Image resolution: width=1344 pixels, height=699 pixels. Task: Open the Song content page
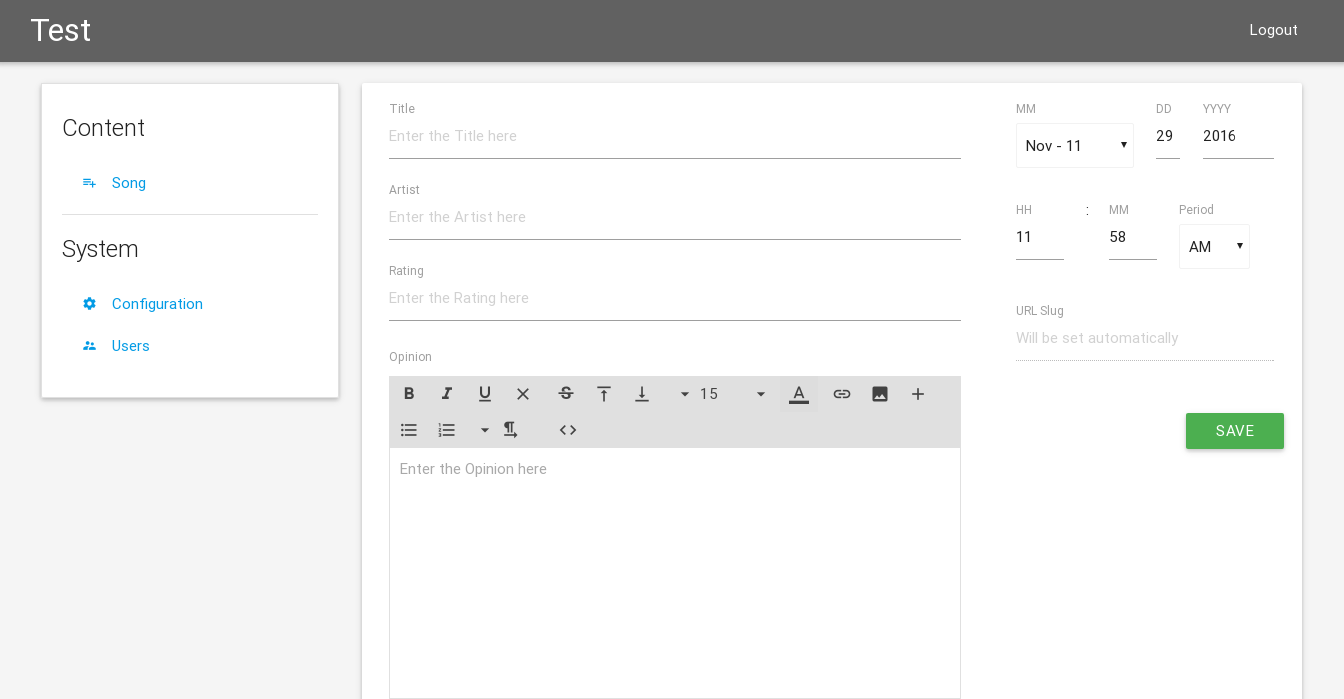129,183
